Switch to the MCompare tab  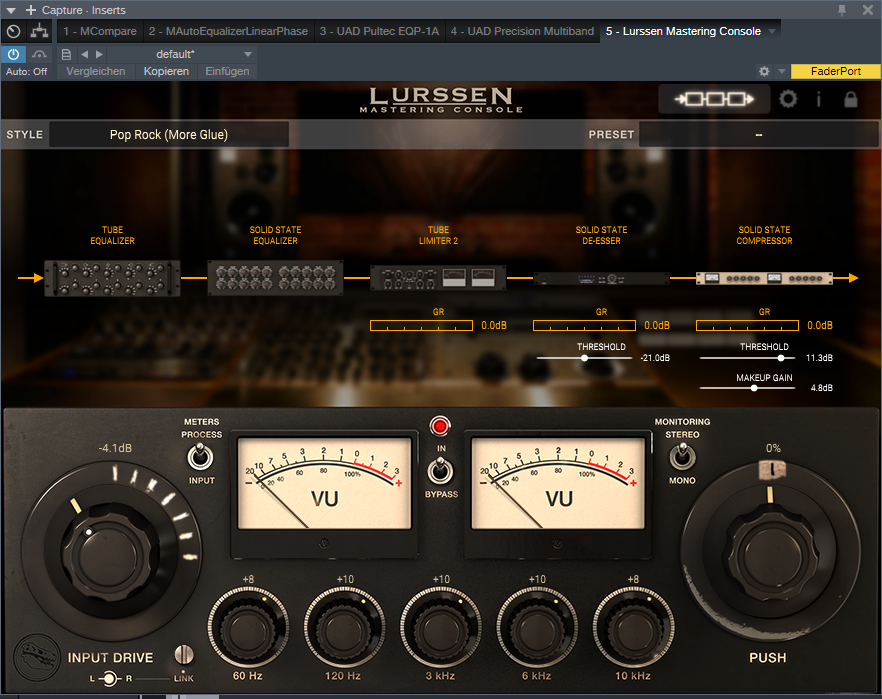100,31
